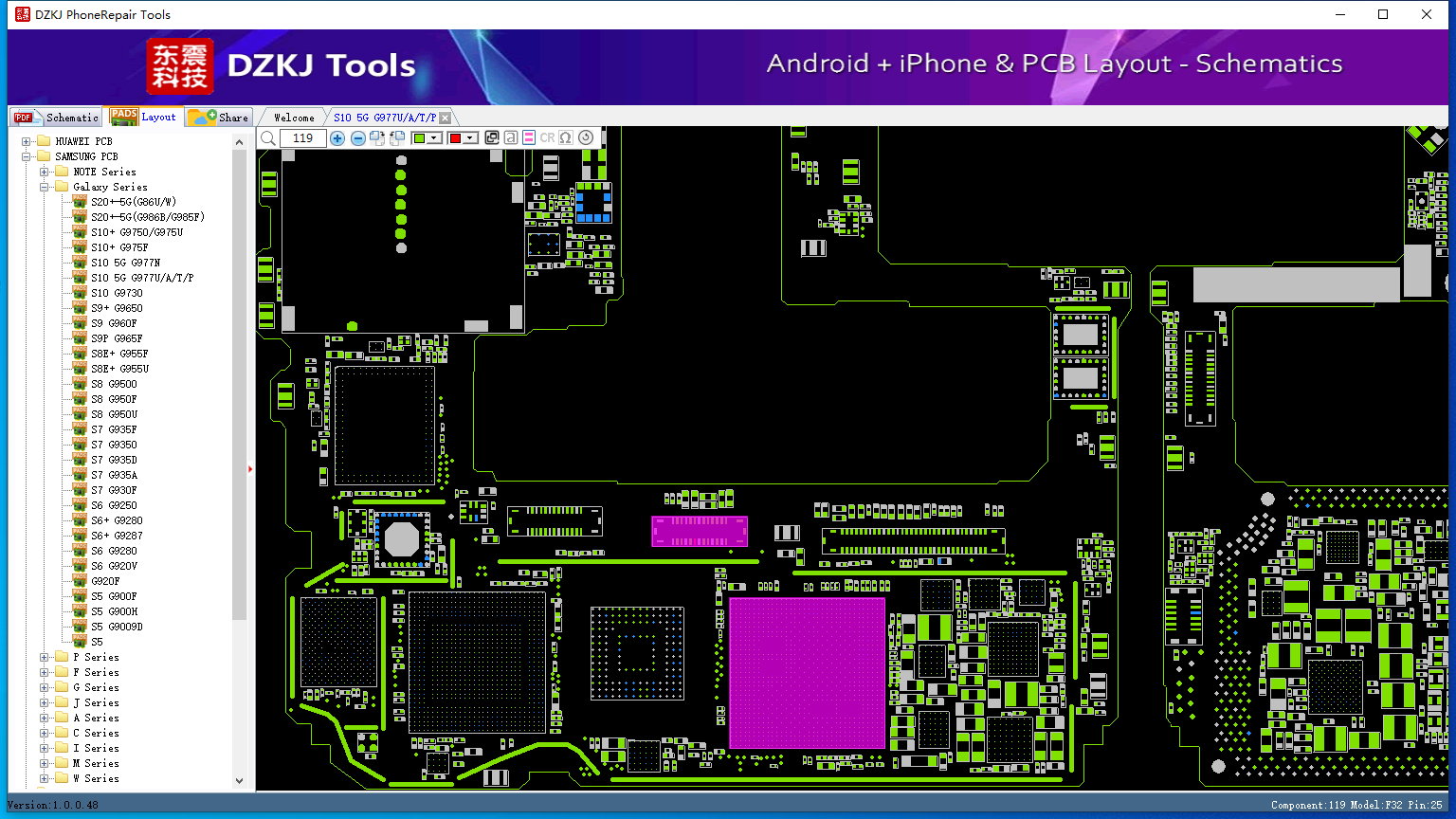This screenshot has height=819, width=1456.
Task: Click the DZKJ red logo in banner
Action: (180, 66)
